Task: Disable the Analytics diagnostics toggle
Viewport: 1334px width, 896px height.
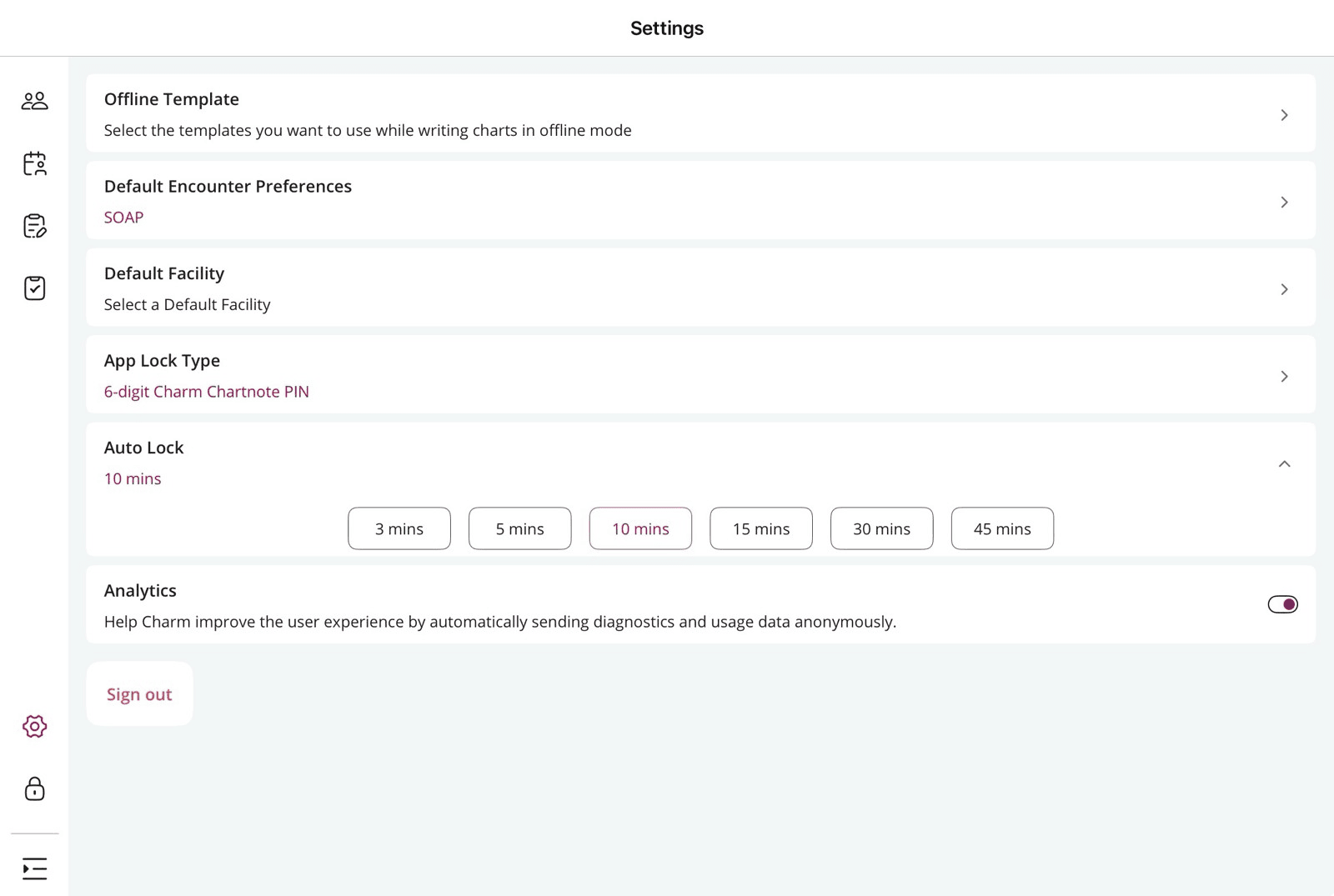Action: pos(1282,604)
